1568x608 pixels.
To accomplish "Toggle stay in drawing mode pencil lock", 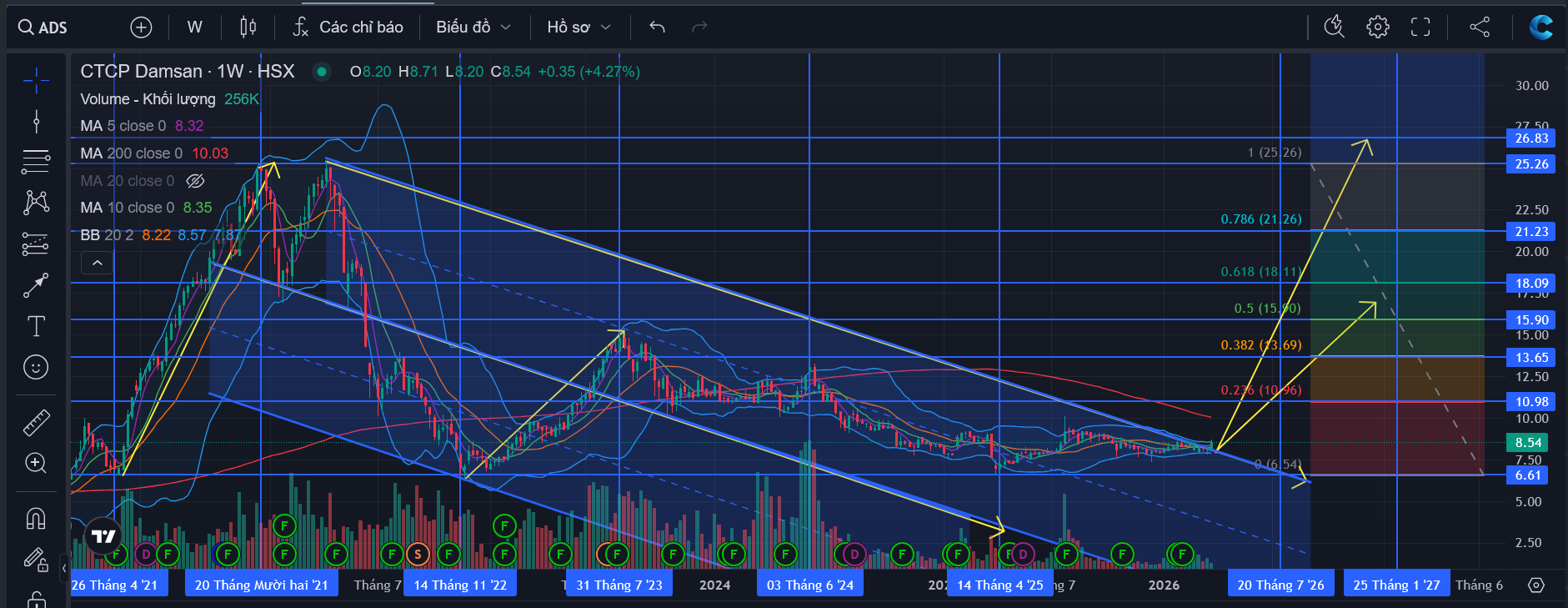I will coord(36,559).
